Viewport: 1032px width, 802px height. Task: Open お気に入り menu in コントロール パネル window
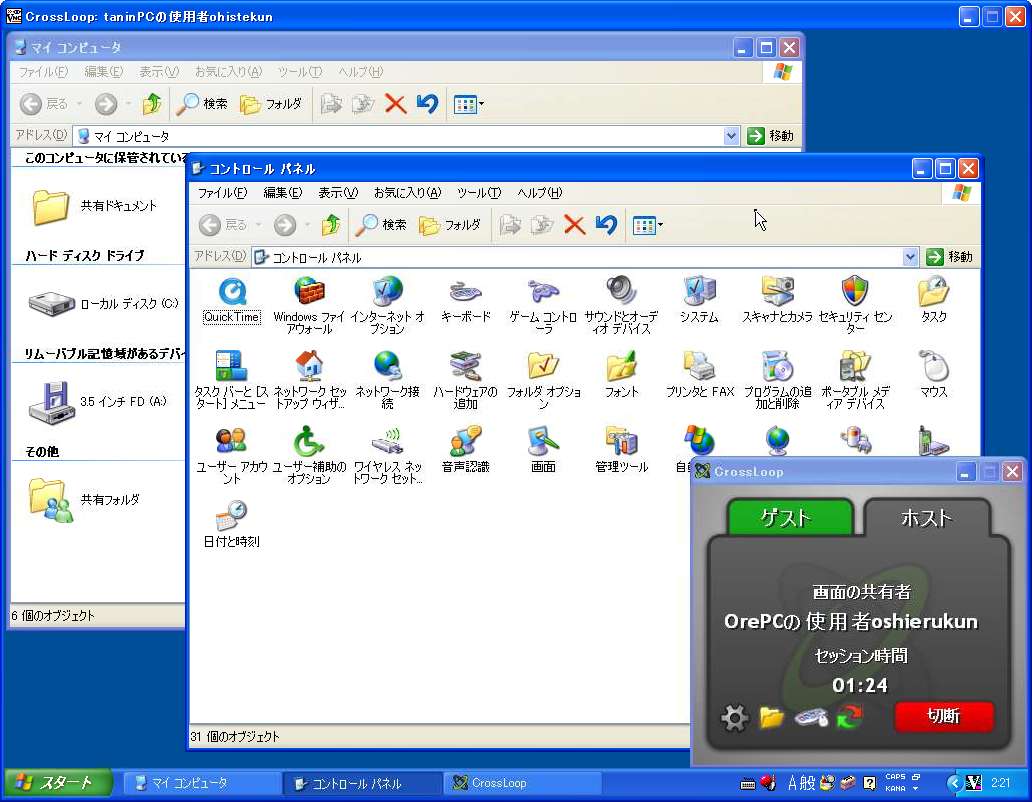[x=407, y=193]
